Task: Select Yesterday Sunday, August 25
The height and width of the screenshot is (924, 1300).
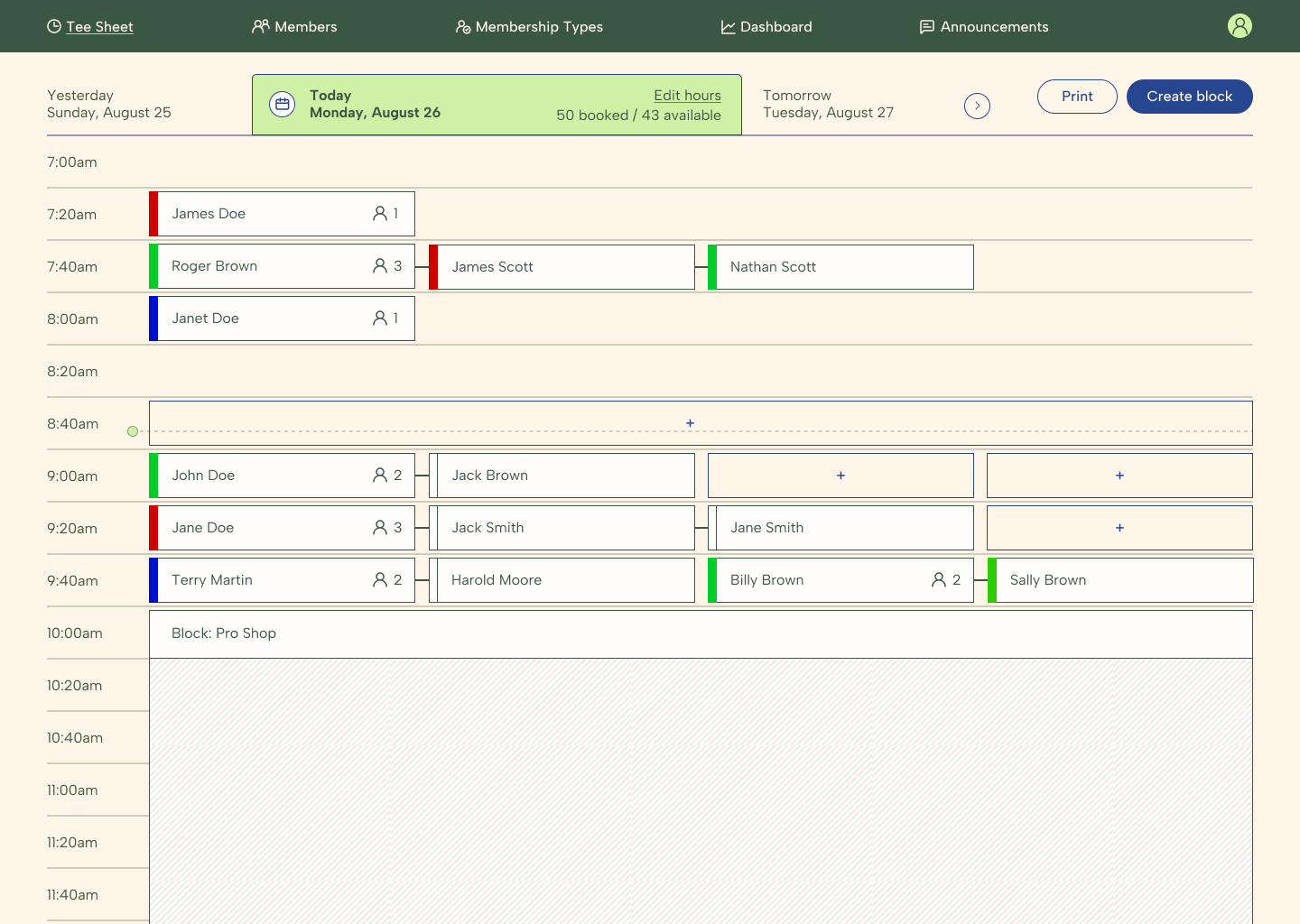Action: (x=109, y=104)
